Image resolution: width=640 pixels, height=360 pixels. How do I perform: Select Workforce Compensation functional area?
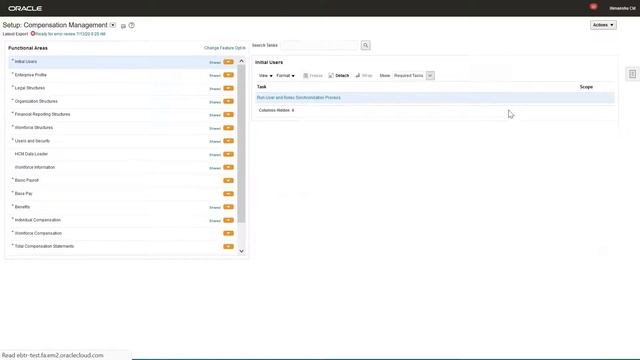[x=38, y=233]
